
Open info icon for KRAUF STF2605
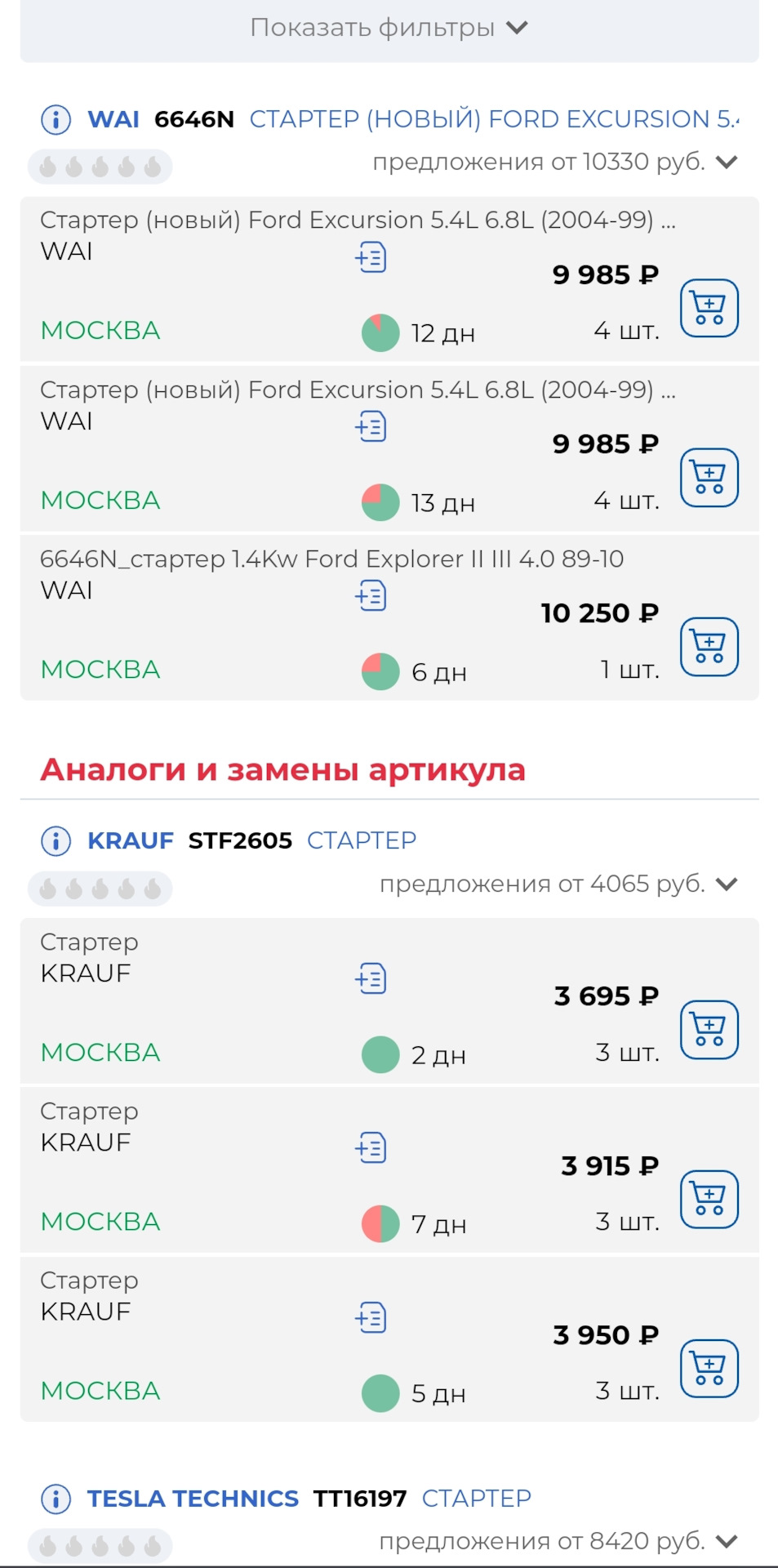(56, 840)
